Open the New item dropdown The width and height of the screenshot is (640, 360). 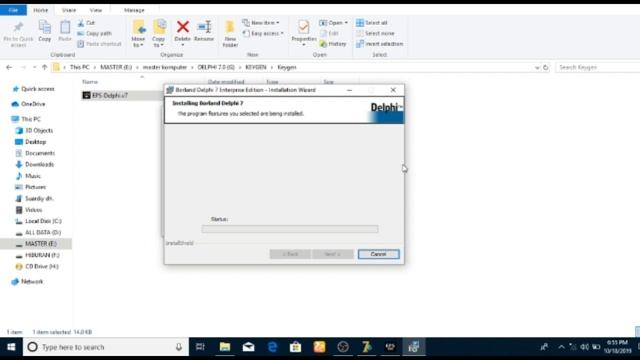coord(261,23)
